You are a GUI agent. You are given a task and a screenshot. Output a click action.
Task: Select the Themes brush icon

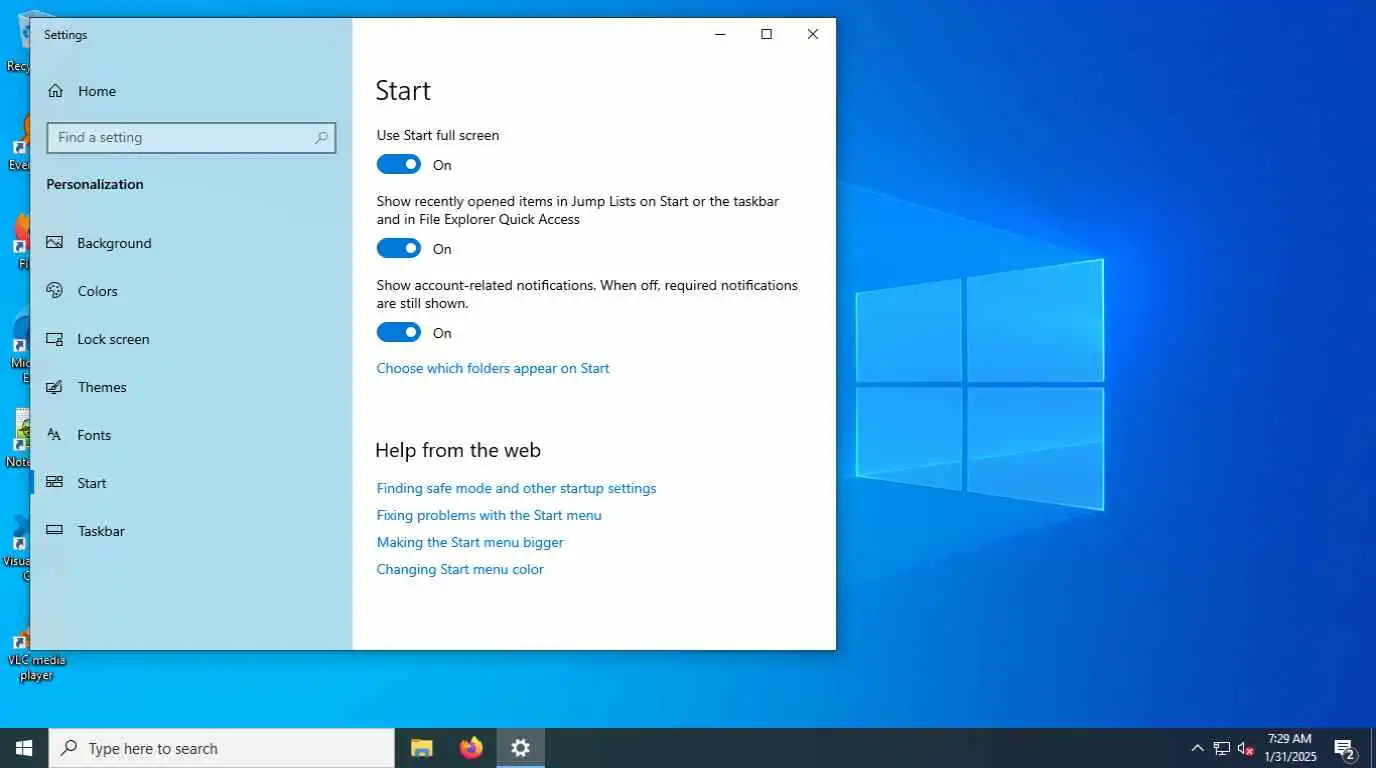coord(55,387)
